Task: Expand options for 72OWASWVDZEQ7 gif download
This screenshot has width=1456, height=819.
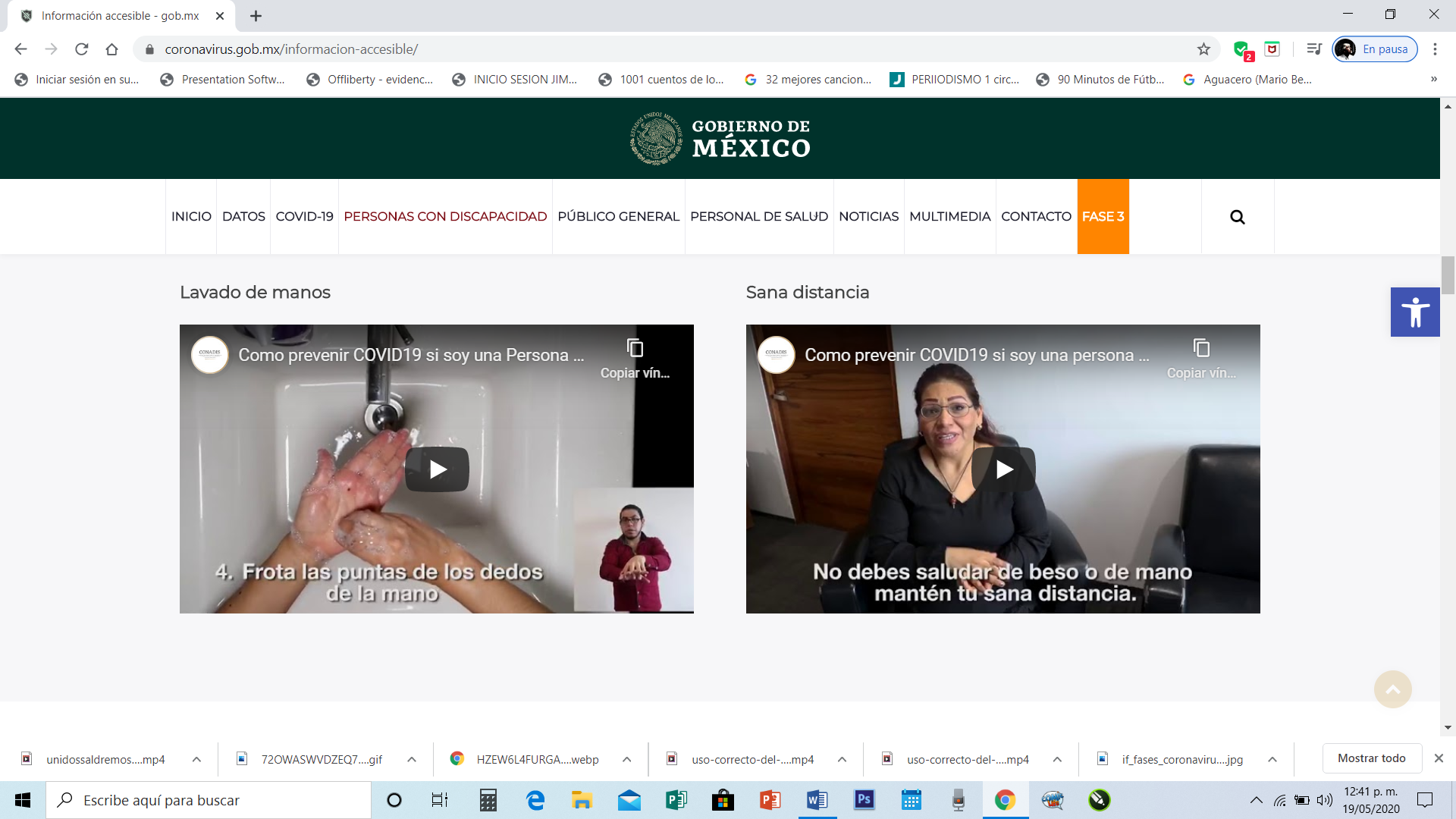Action: (412, 759)
